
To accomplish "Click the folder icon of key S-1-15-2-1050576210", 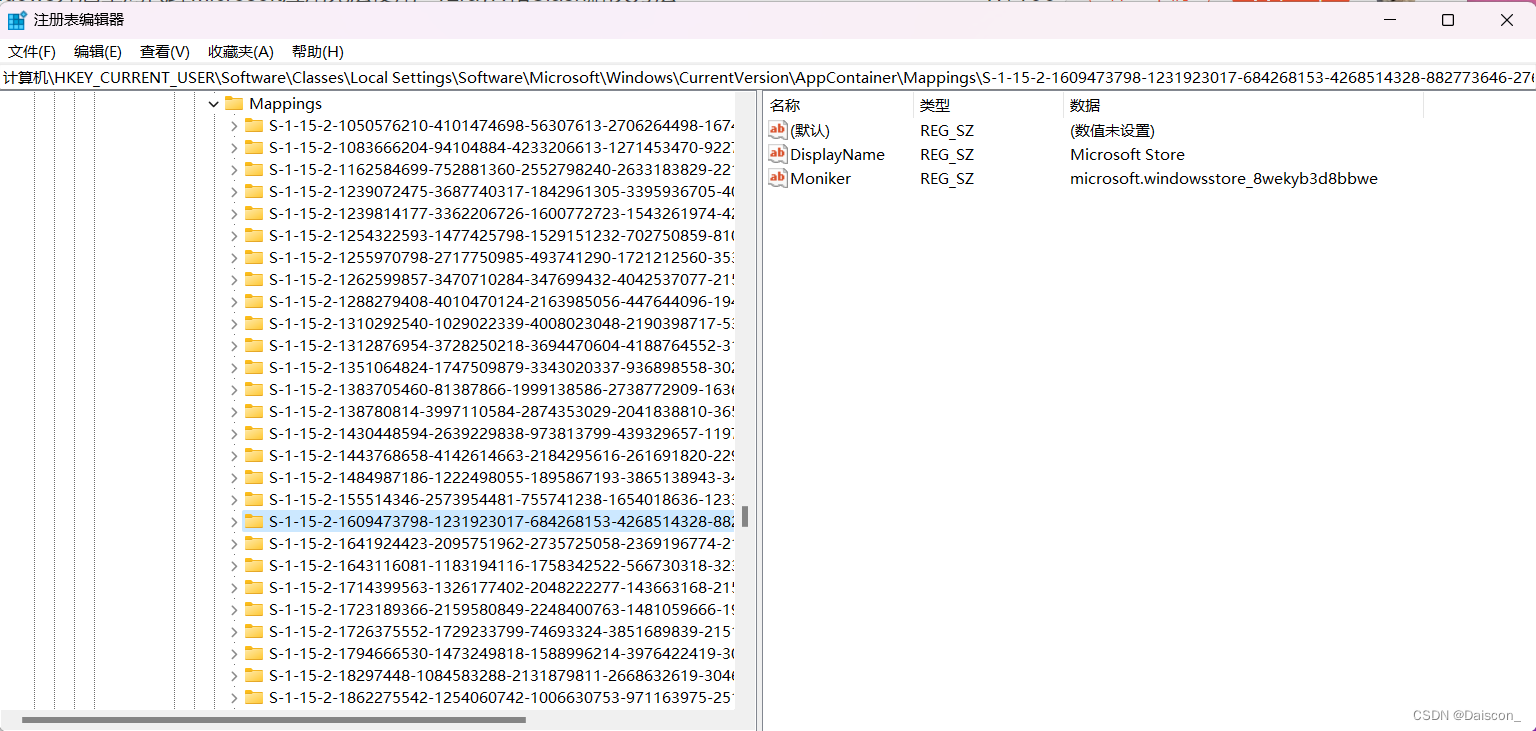I will 252,125.
